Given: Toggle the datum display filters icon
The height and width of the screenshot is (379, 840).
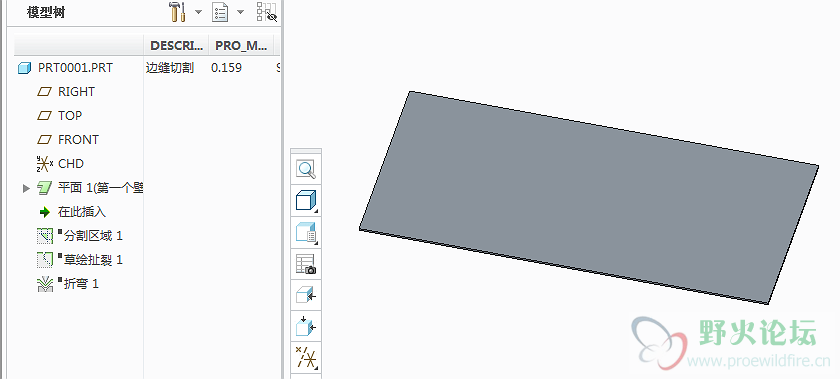Looking at the screenshot, I should pos(306,357).
